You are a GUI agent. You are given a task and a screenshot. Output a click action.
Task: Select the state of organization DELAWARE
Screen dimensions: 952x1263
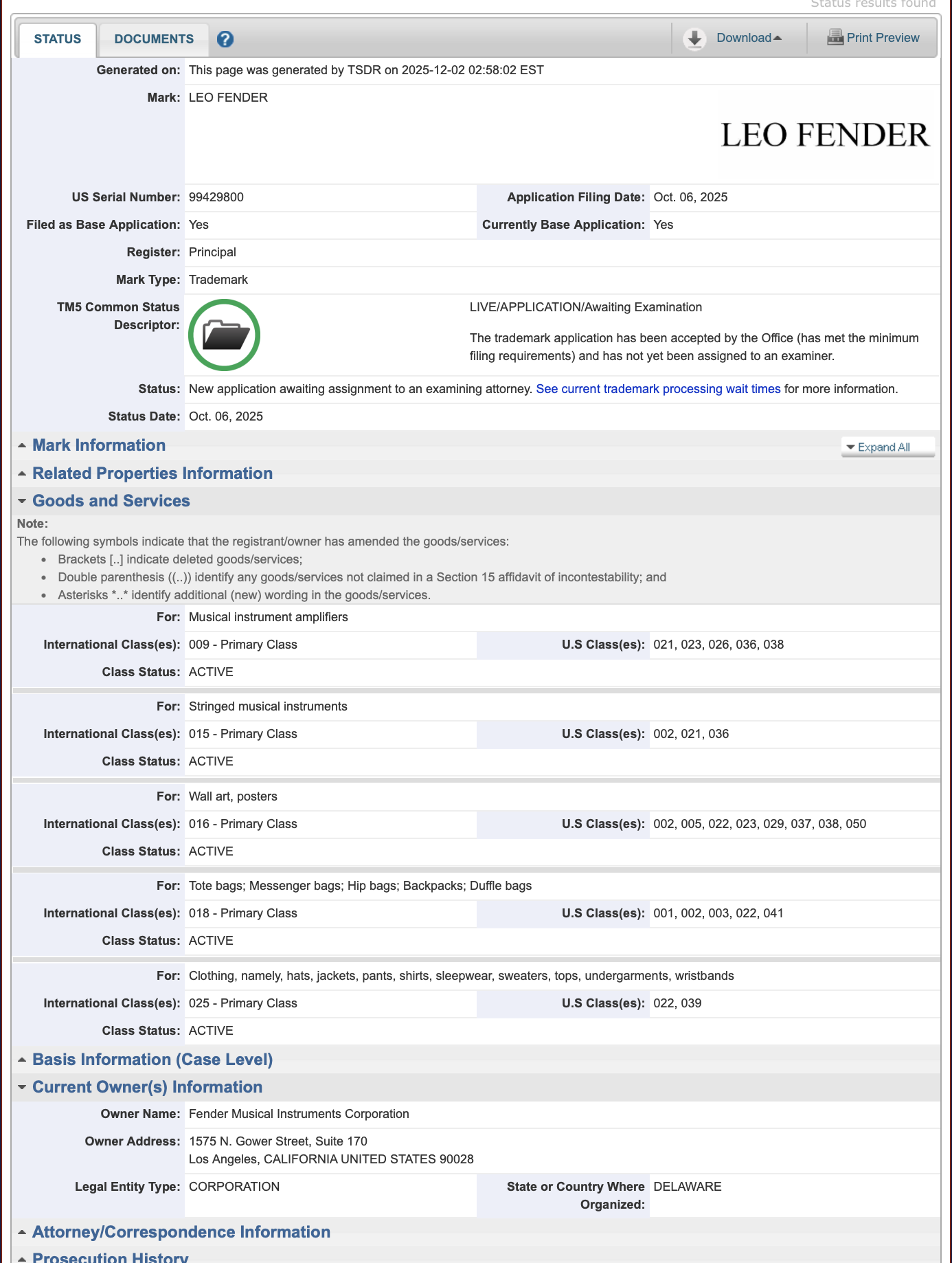click(688, 1187)
